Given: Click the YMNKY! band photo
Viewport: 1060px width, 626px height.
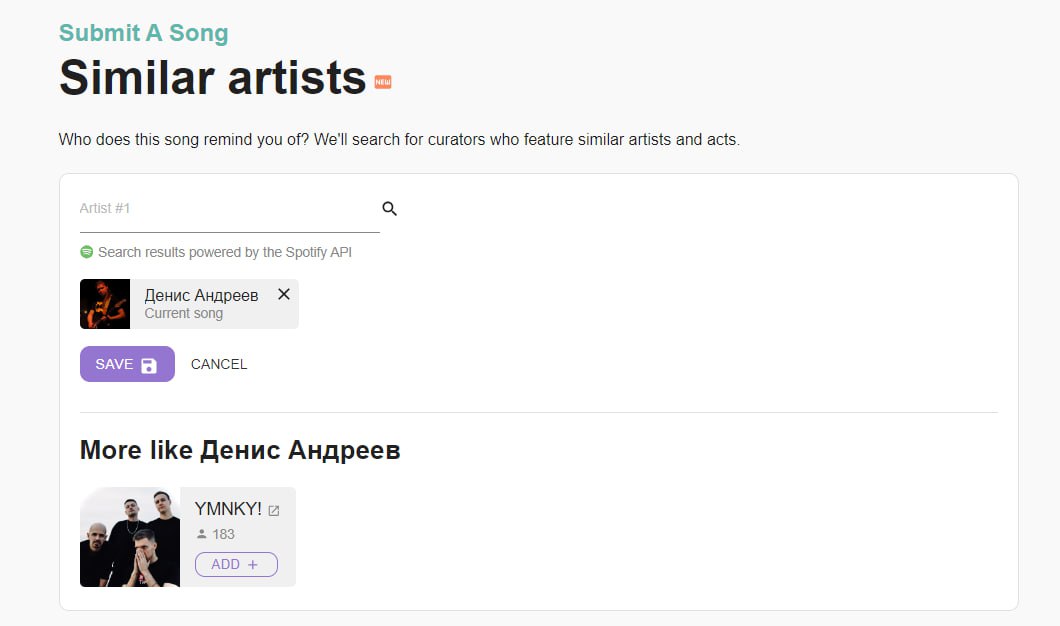Looking at the screenshot, I should click(x=130, y=537).
